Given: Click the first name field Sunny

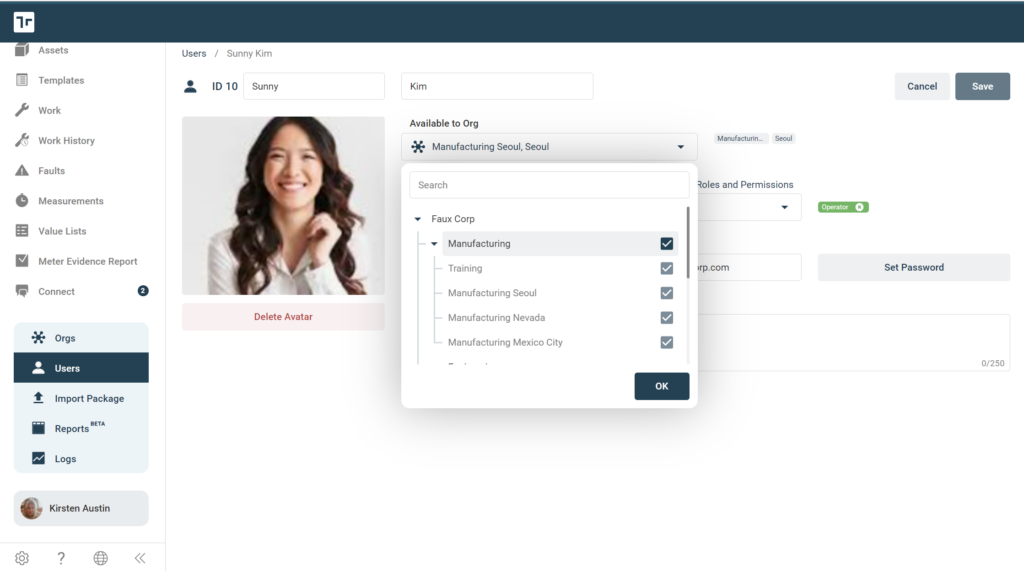Looking at the screenshot, I should tap(314, 86).
